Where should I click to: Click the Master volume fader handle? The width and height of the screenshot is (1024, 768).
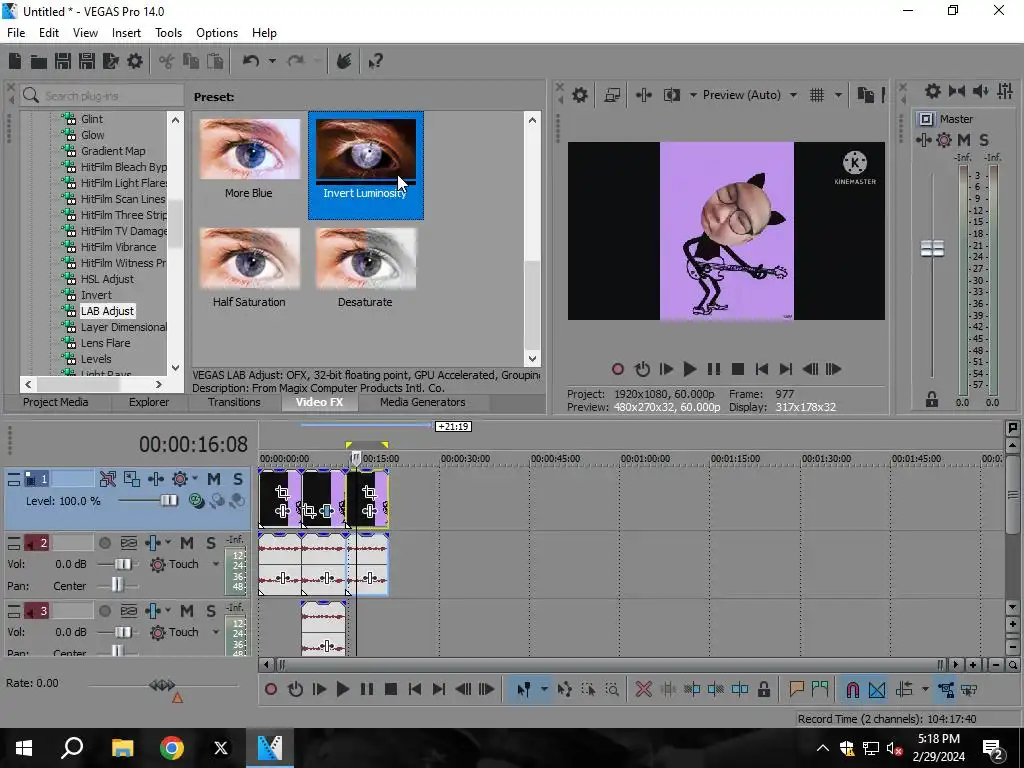click(932, 248)
